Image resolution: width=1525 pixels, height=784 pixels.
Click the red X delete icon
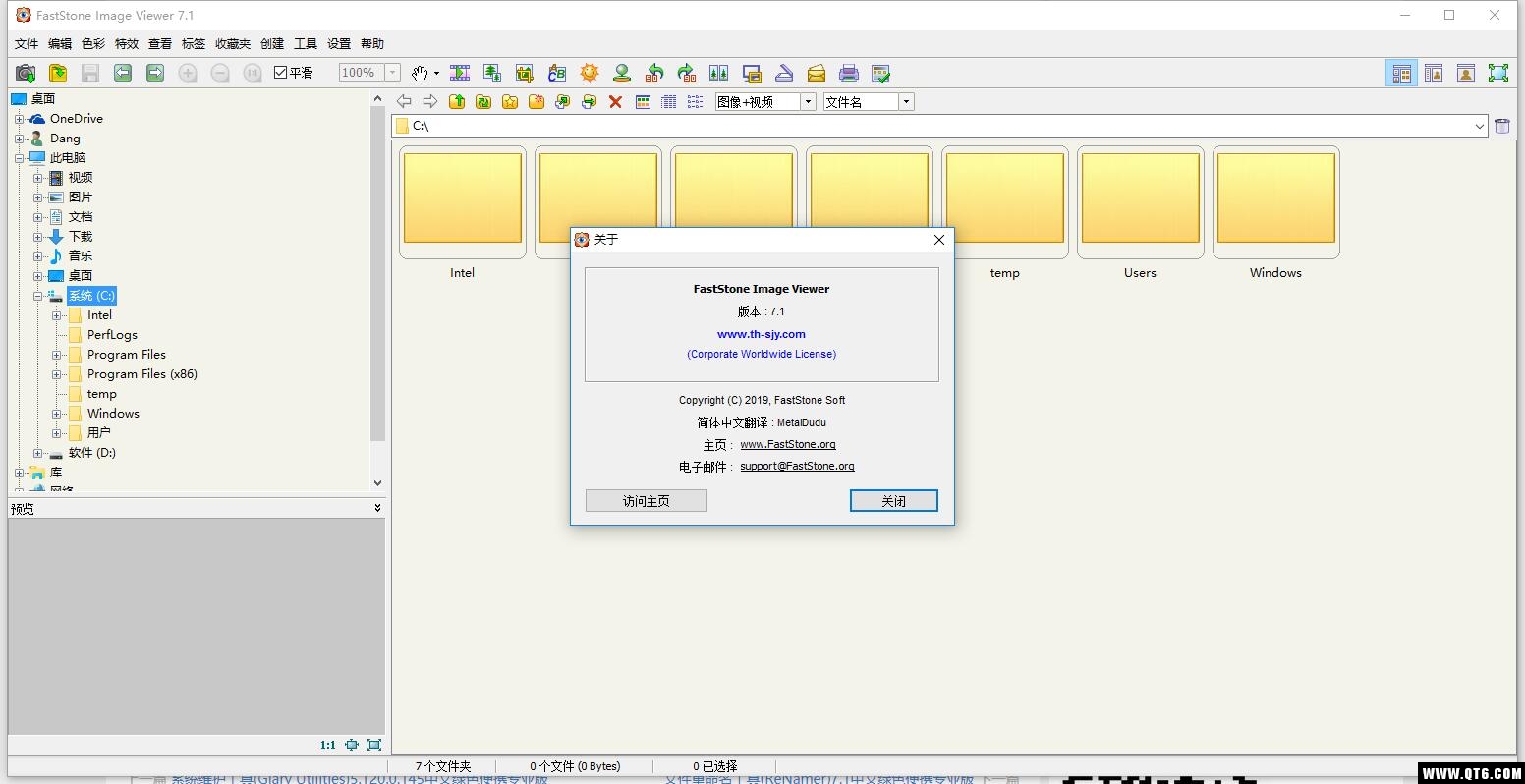pyautogui.click(x=616, y=101)
